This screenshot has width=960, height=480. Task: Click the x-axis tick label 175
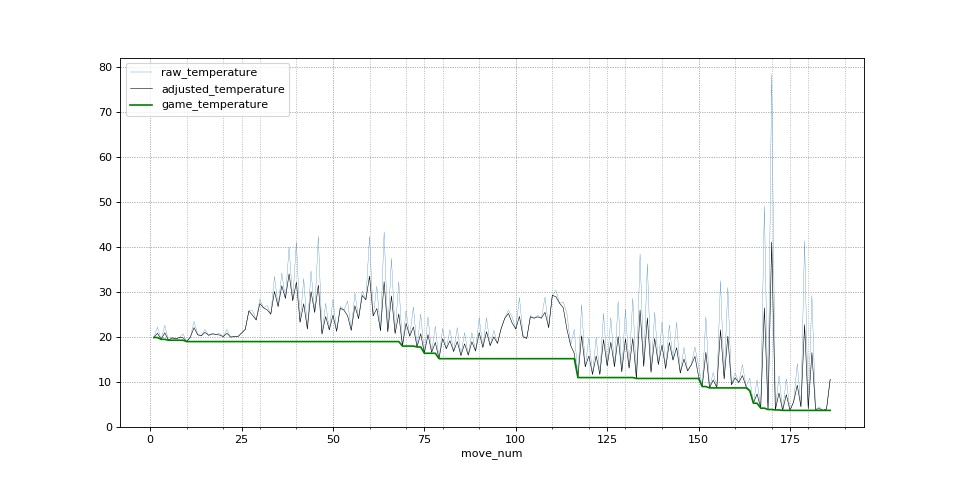coord(789,439)
